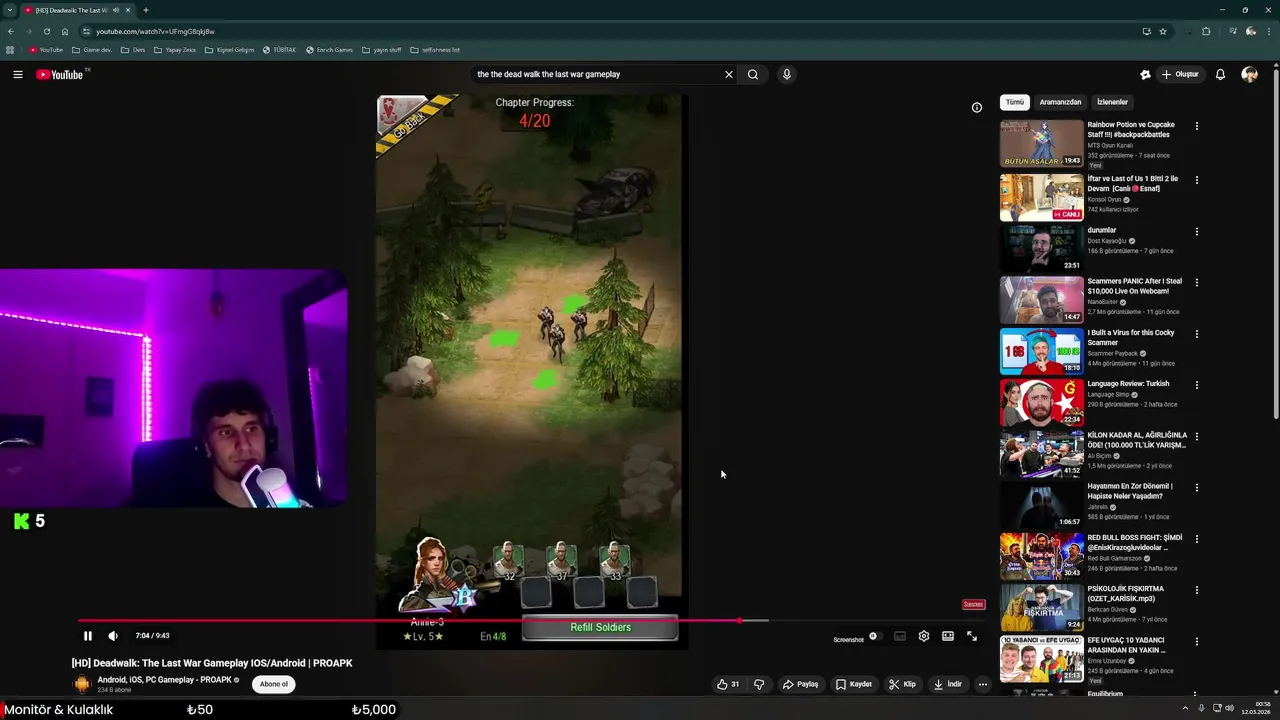Open browser extensions puzzle icon

tap(1206, 31)
